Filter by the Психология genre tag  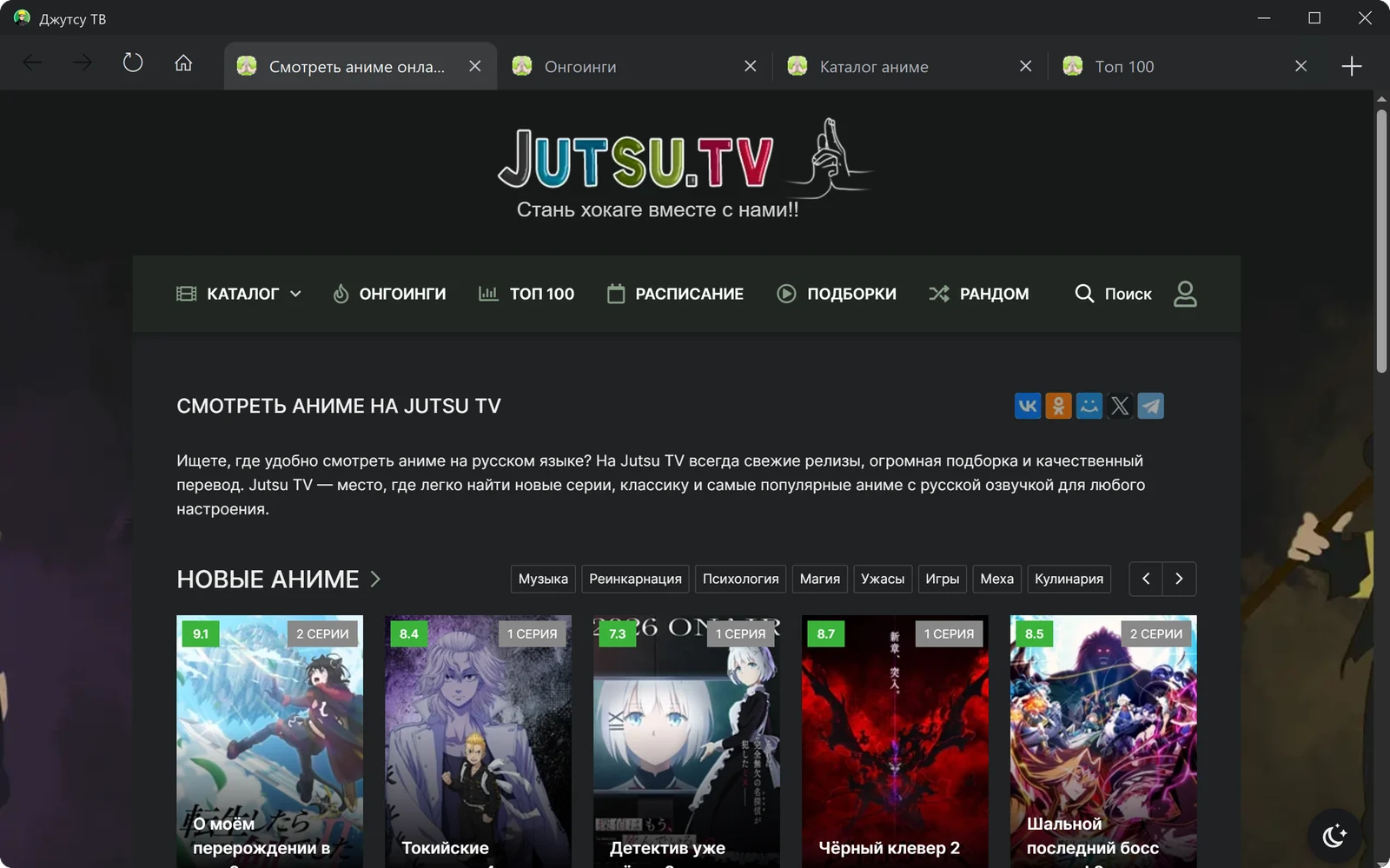click(x=740, y=579)
